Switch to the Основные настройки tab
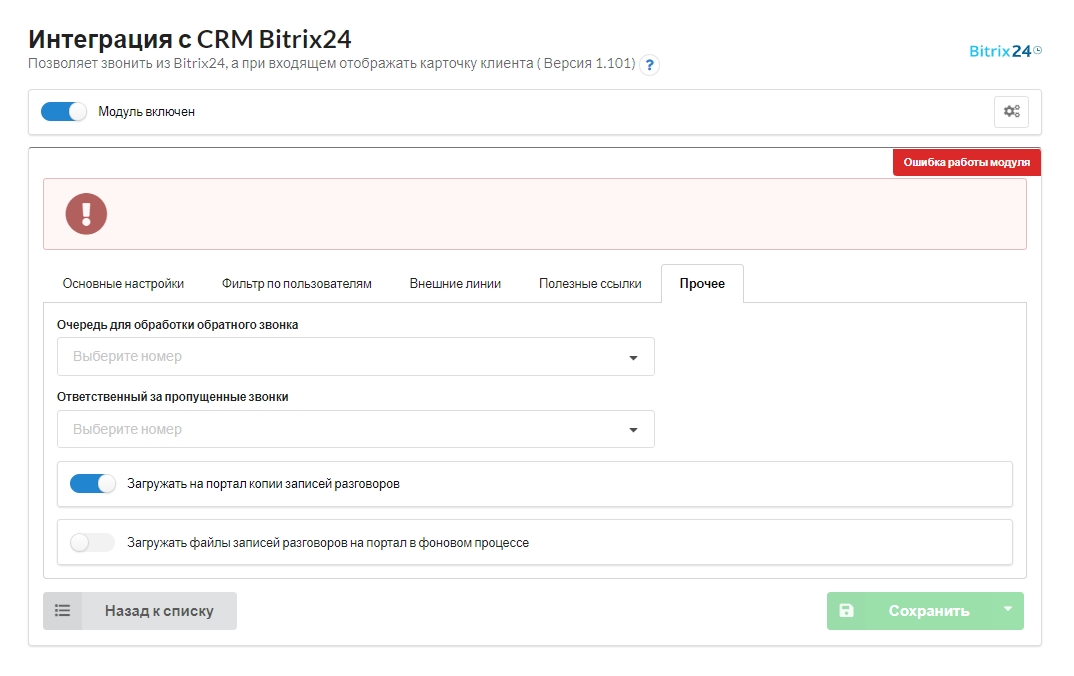1074x676 pixels. click(x=123, y=284)
